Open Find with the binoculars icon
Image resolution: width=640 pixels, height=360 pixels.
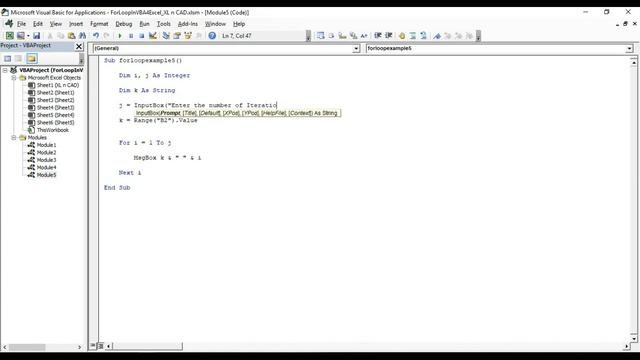(x=82, y=36)
